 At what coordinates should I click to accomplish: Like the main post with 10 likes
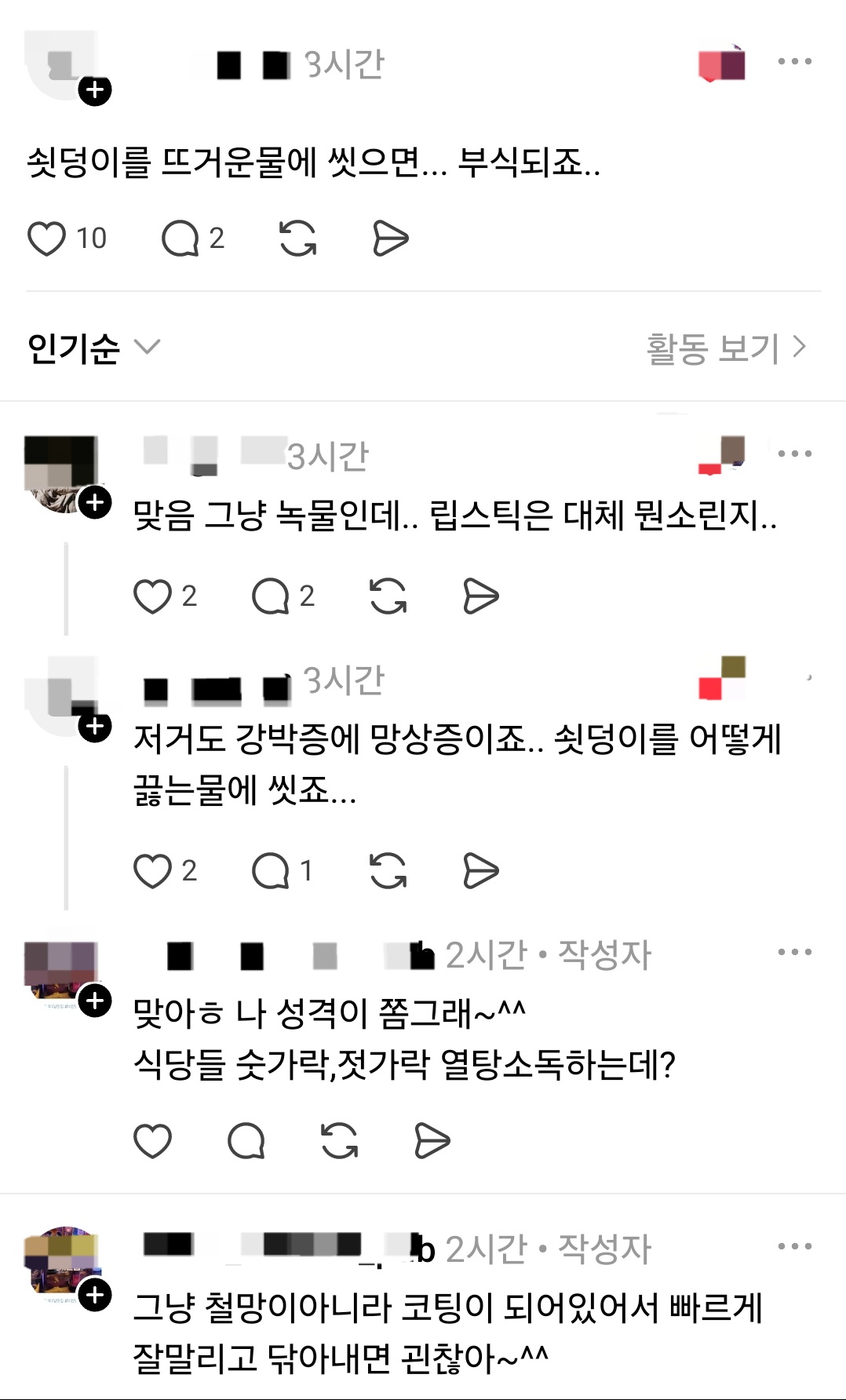tap(47, 239)
